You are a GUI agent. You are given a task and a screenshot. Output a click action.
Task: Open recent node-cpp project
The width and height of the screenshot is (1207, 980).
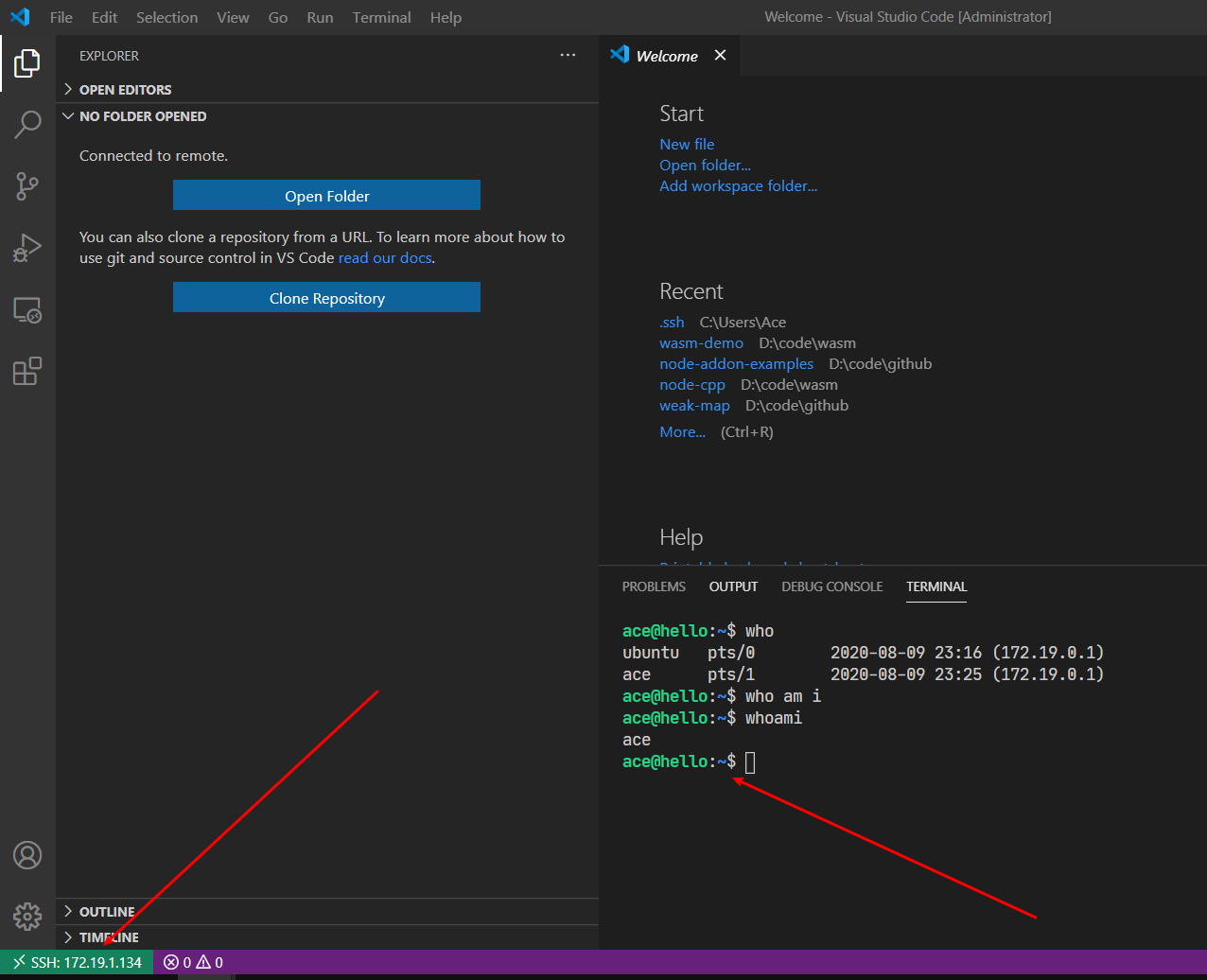point(692,384)
